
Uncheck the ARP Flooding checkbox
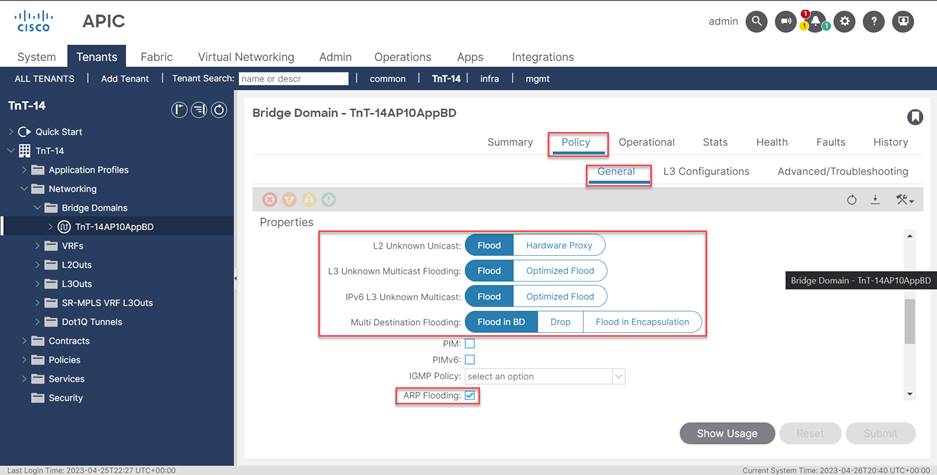[x=470, y=396]
